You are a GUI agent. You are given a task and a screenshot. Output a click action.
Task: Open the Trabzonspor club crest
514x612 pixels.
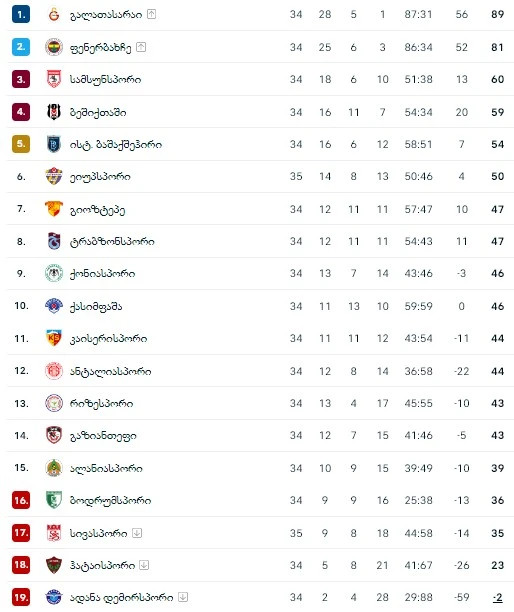(54, 241)
